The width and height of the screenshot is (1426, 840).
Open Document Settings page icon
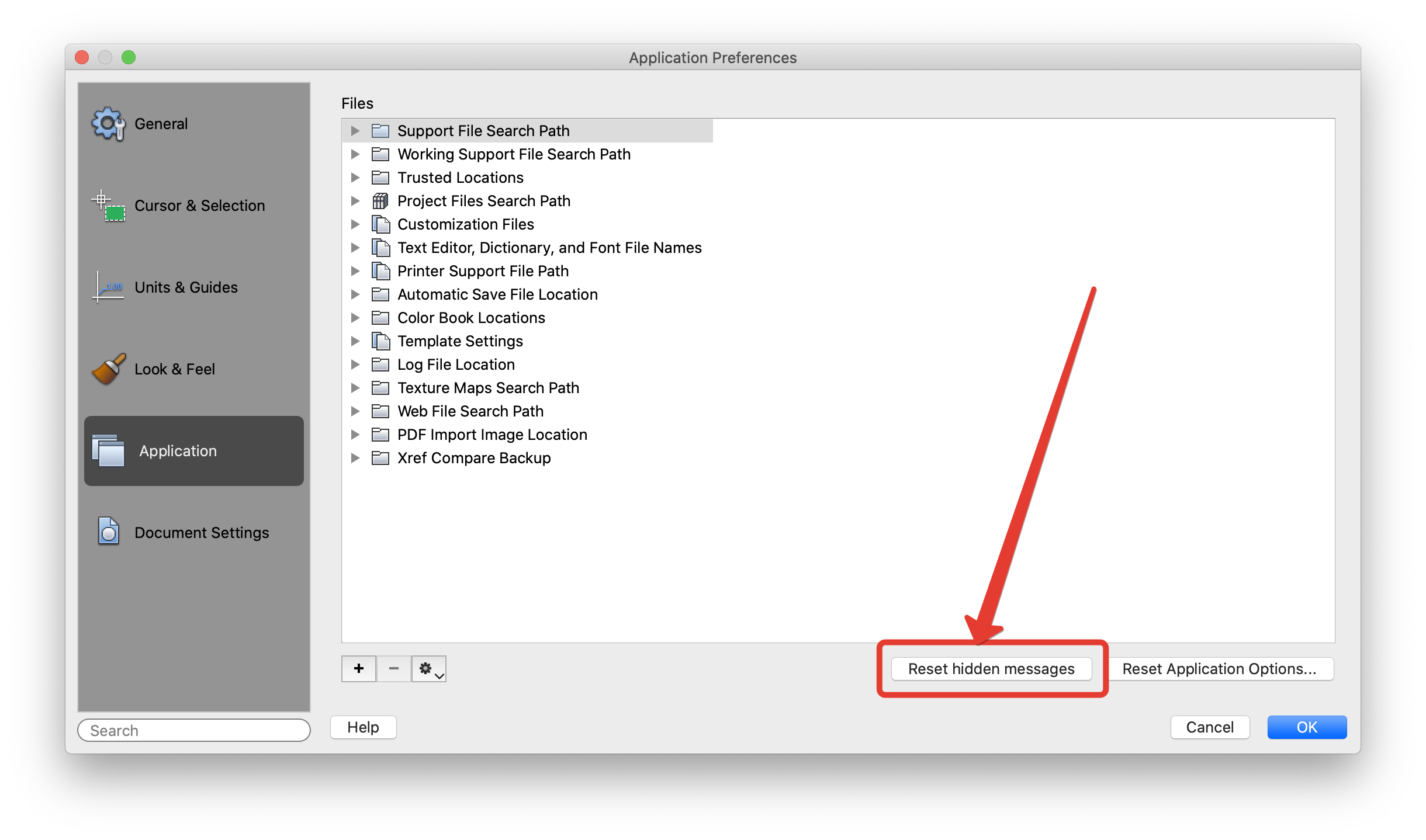tap(108, 532)
